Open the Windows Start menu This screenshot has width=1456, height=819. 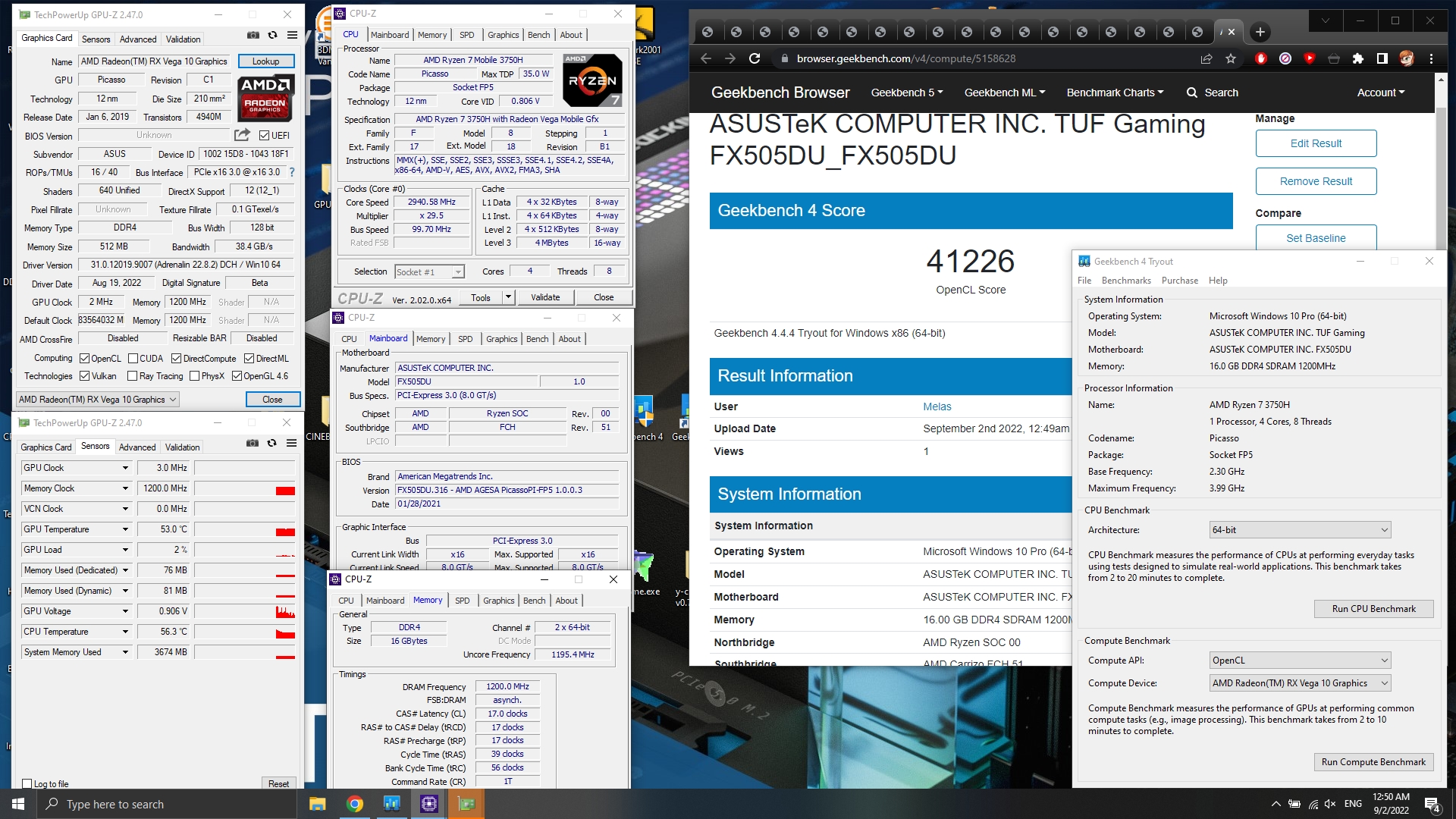pos(18,804)
